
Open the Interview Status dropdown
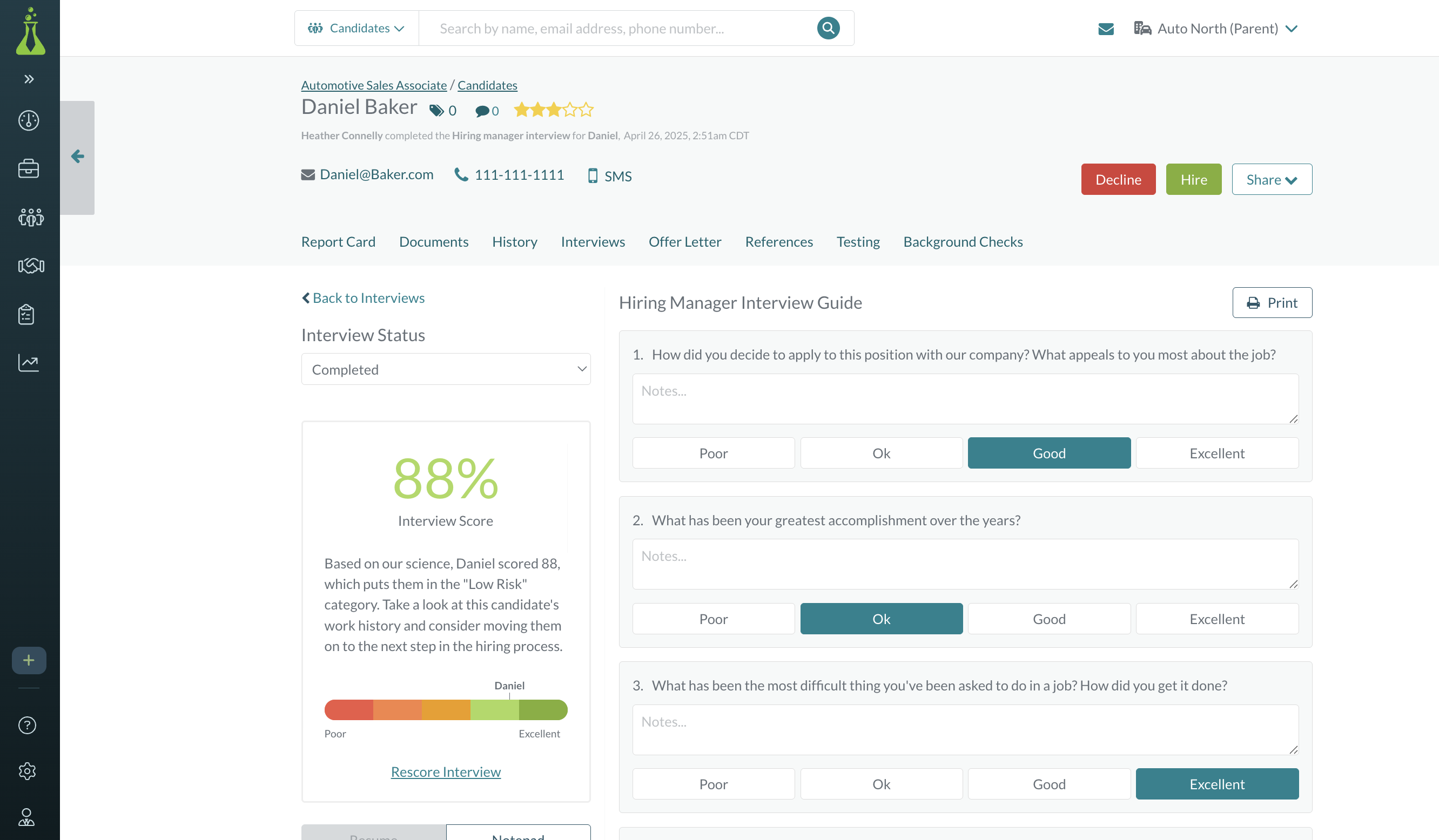click(x=446, y=369)
